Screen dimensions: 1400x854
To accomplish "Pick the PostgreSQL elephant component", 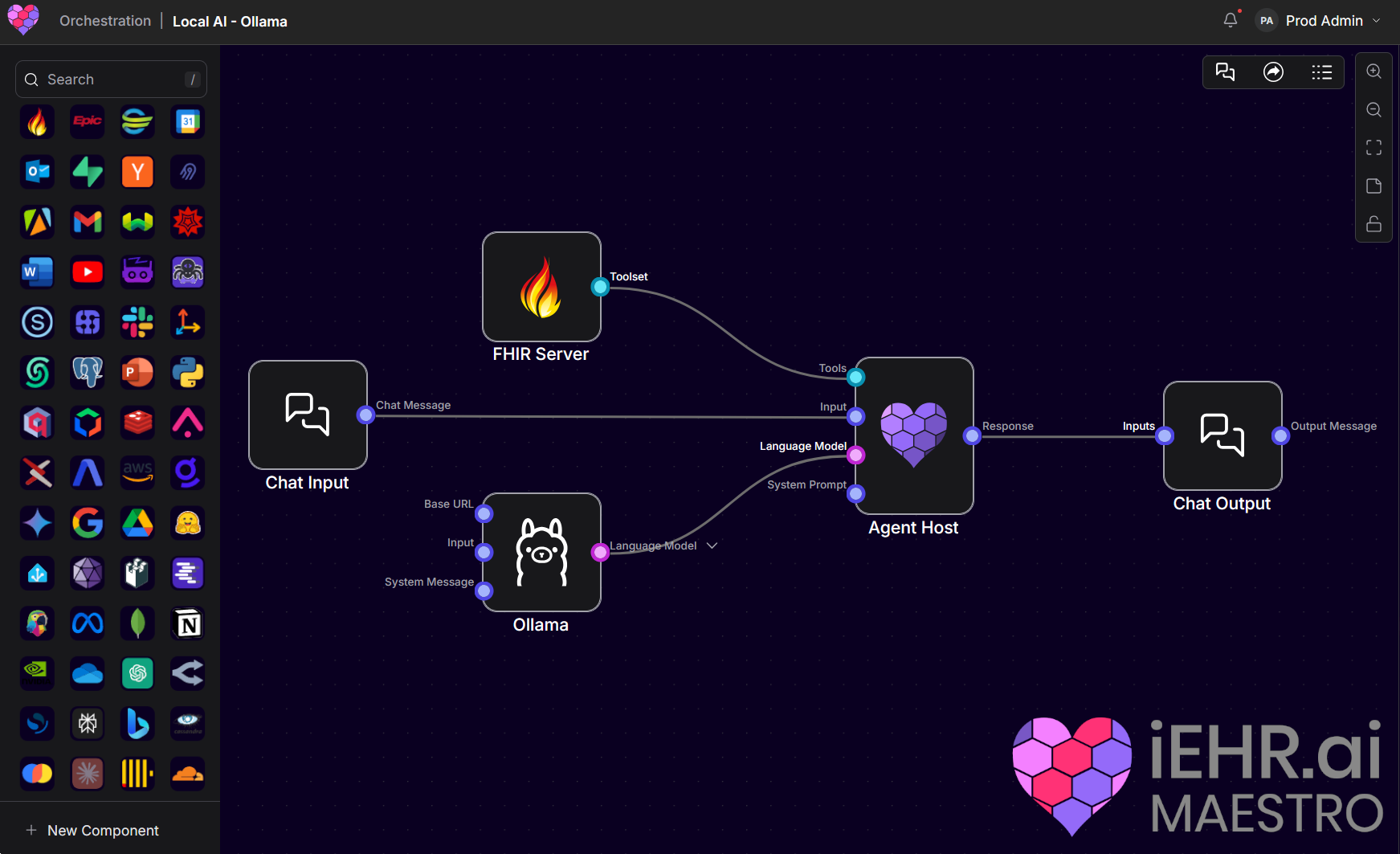I will (x=88, y=372).
